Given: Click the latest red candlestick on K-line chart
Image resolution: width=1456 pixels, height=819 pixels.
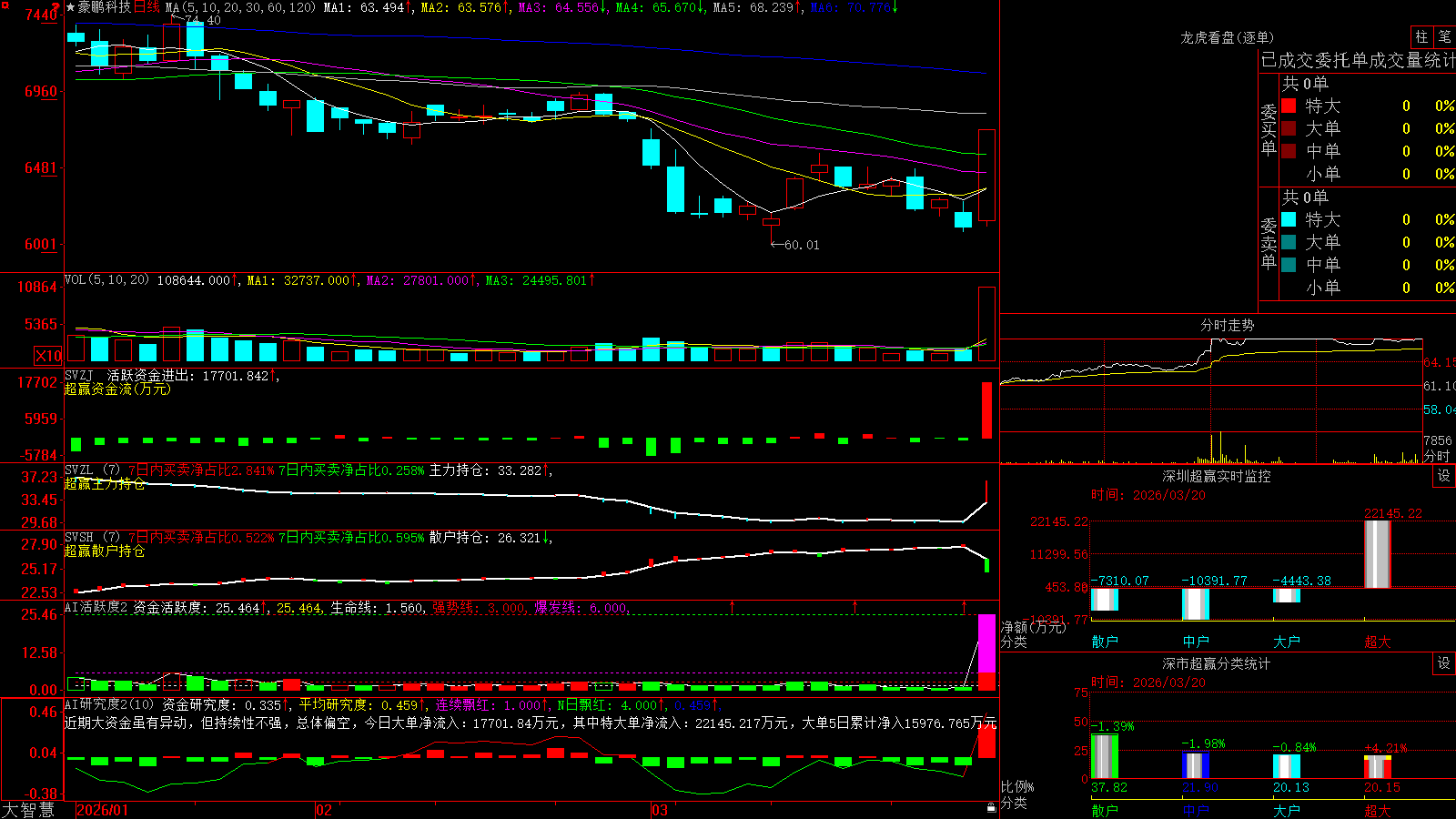Looking at the screenshot, I should click(x=986, y=175).
